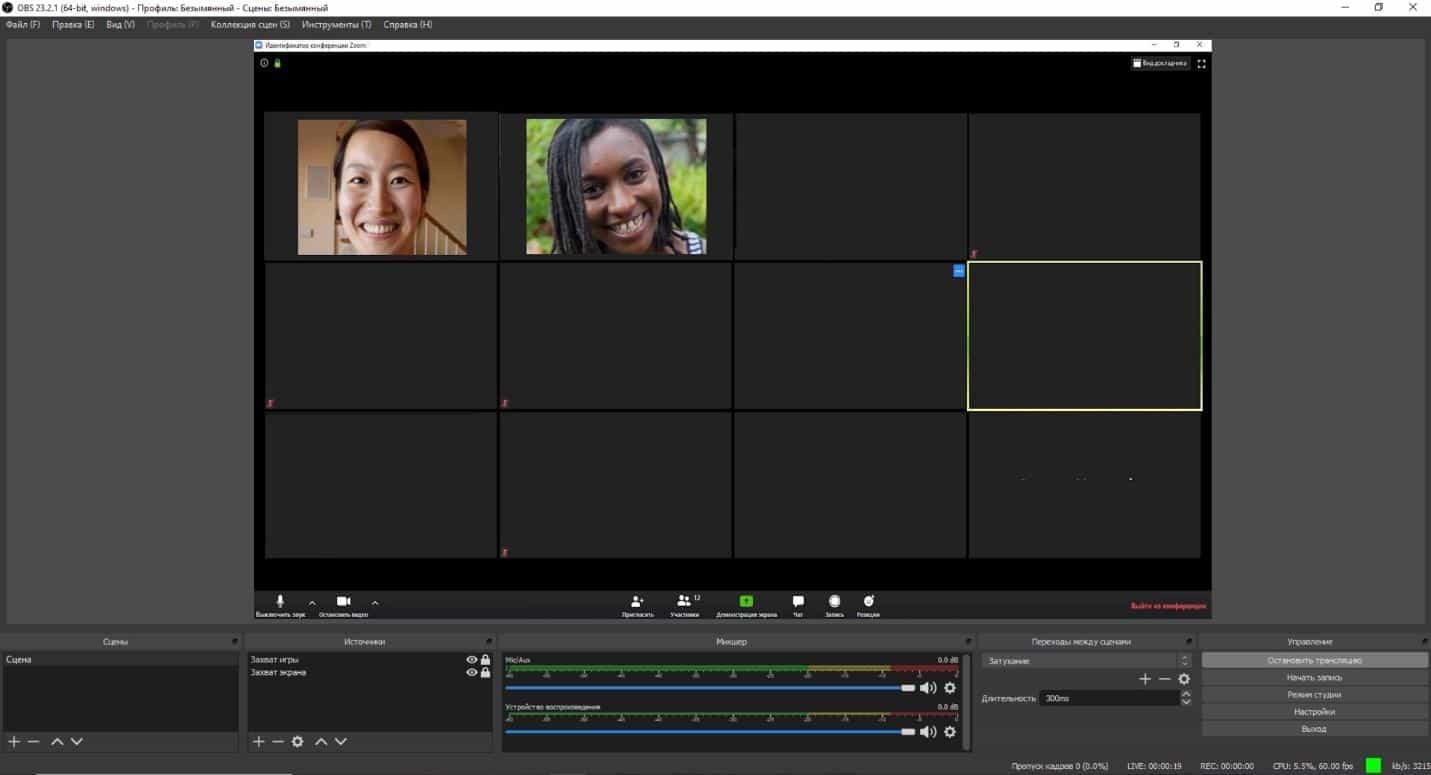Click the Zoom Record icon

833,601
